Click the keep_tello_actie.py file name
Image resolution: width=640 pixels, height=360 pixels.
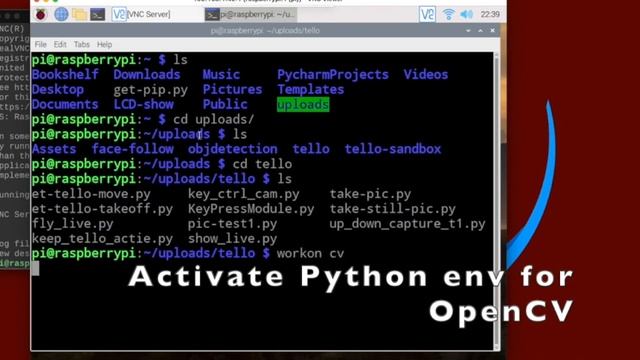pyautogui.click(x=102, y=239)
